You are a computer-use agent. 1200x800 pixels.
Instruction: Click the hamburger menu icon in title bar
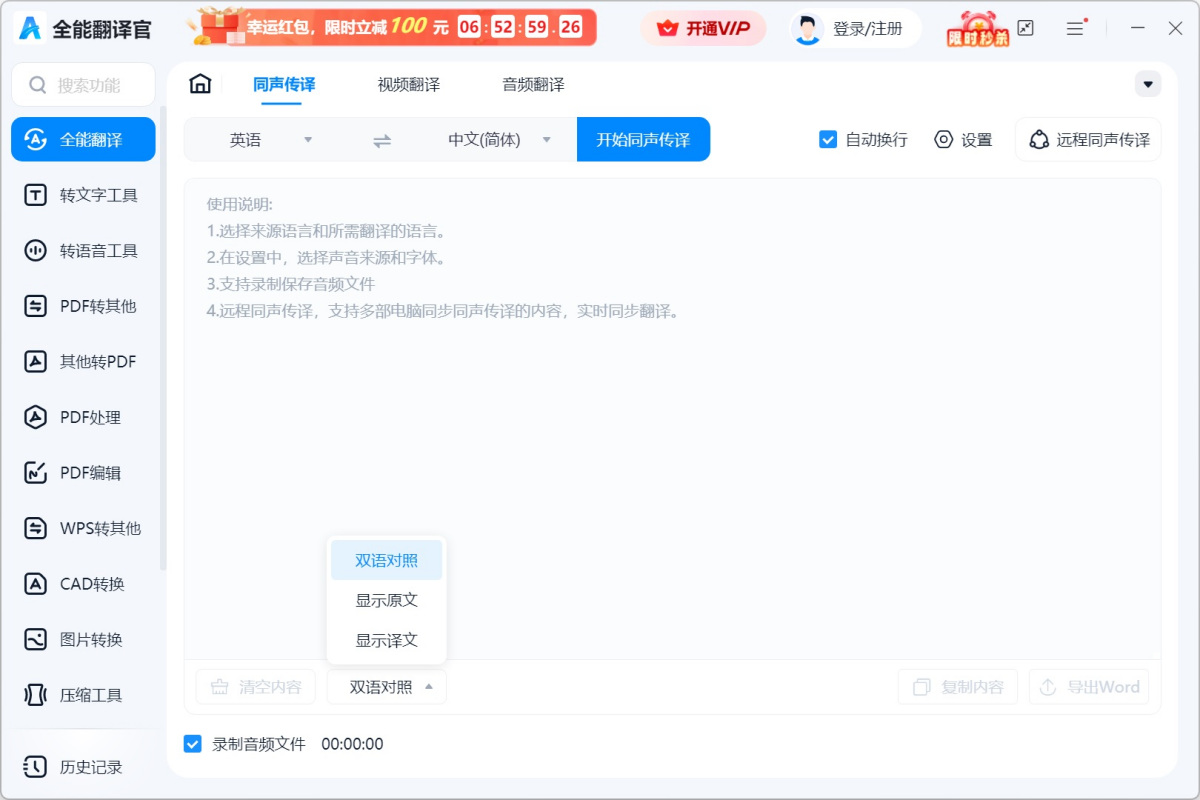point(1075,29)
